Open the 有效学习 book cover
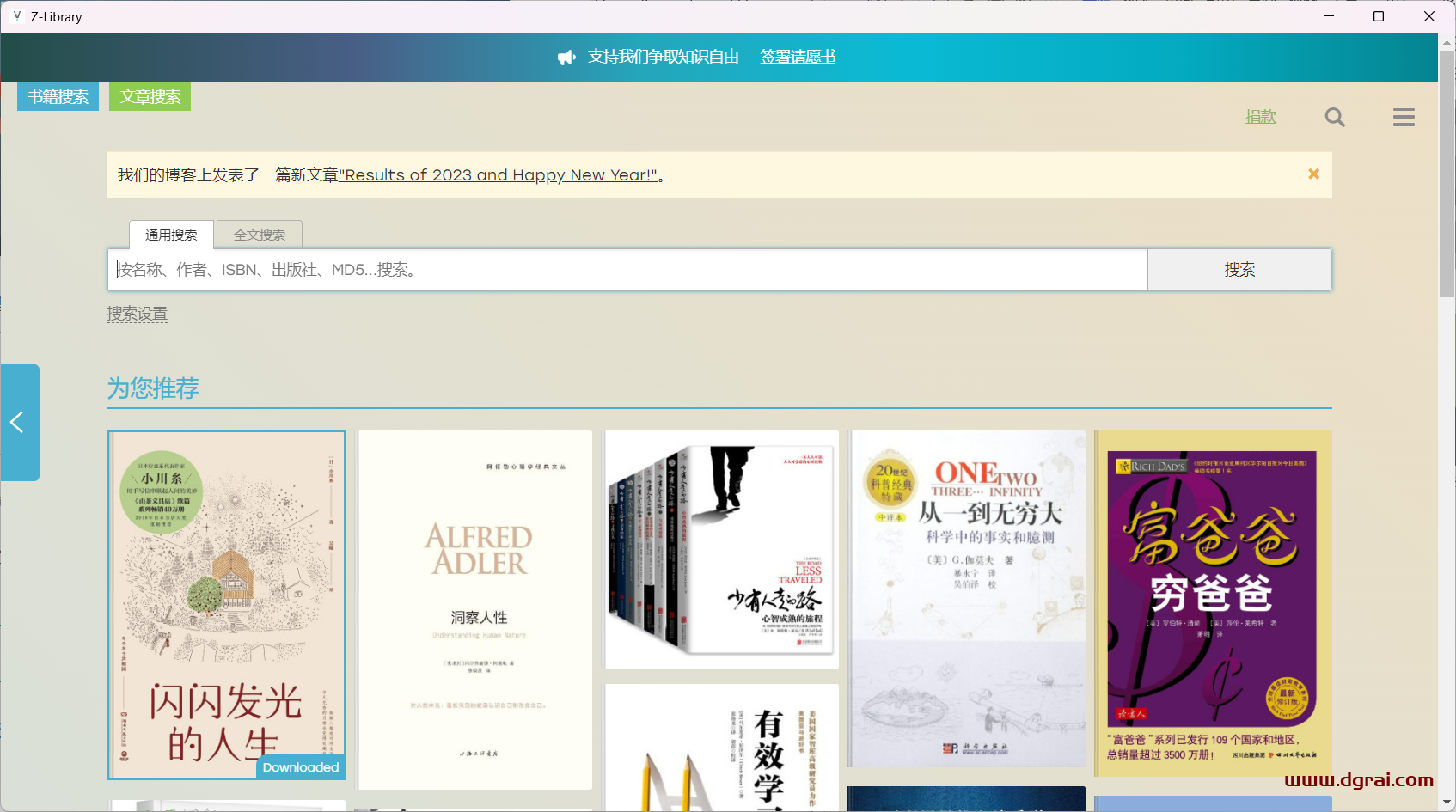The height and width of the screenshot is (812, 1456). click(x=721, y=748)
